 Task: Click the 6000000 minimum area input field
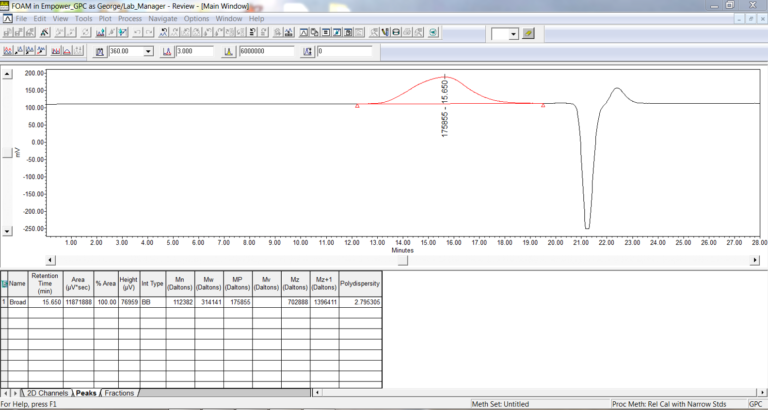click(x=266, y=51)
